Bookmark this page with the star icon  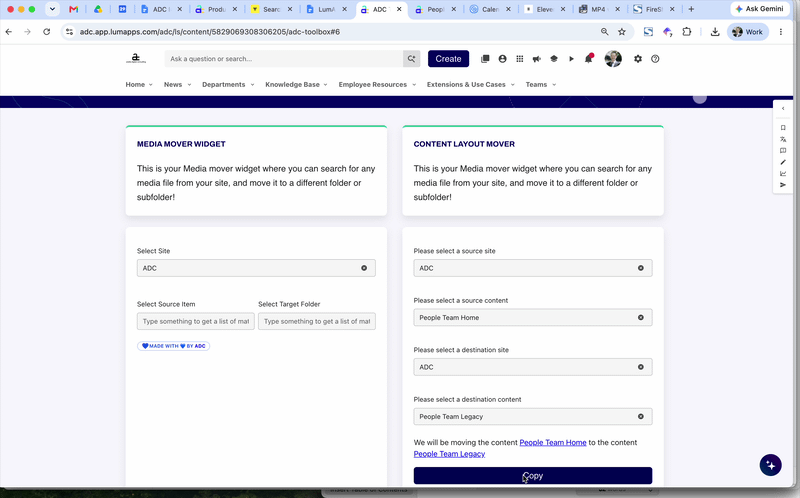tap(622, 32)
